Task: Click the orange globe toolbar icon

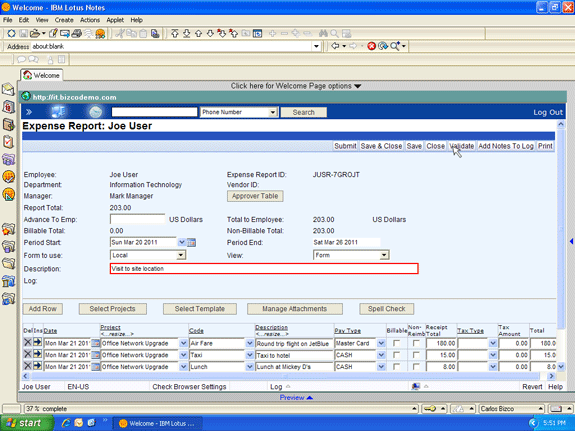Action: point(100,34)
